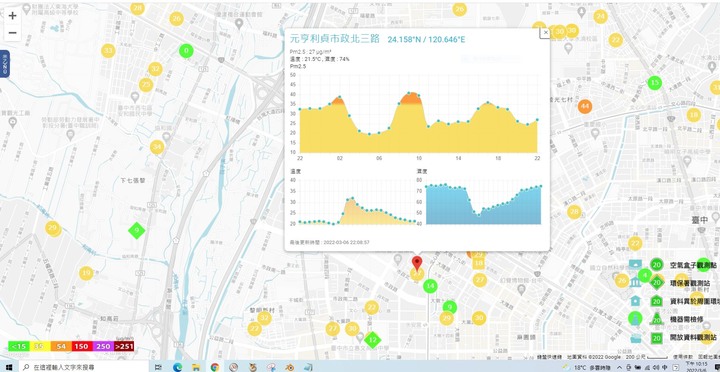720x372 pixels.
Task: Open Chrome from the taskbar
Action: coord(214,367)
